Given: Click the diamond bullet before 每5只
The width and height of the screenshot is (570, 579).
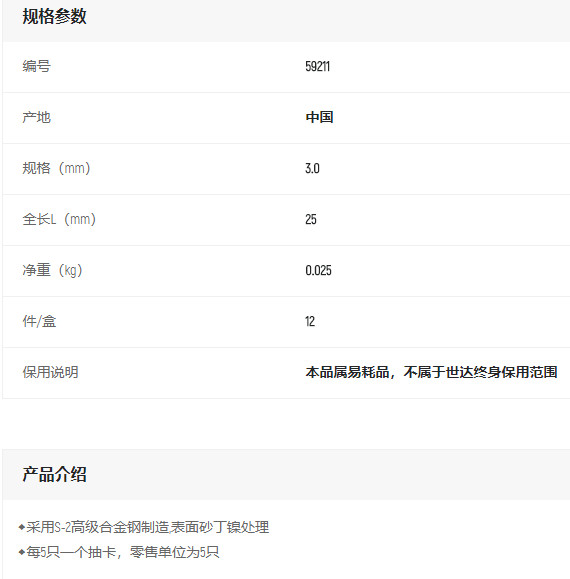Looking at the screenshot, I should coord(21,552).
